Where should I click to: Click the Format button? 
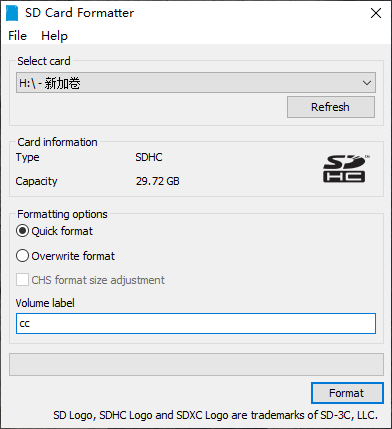347,393
